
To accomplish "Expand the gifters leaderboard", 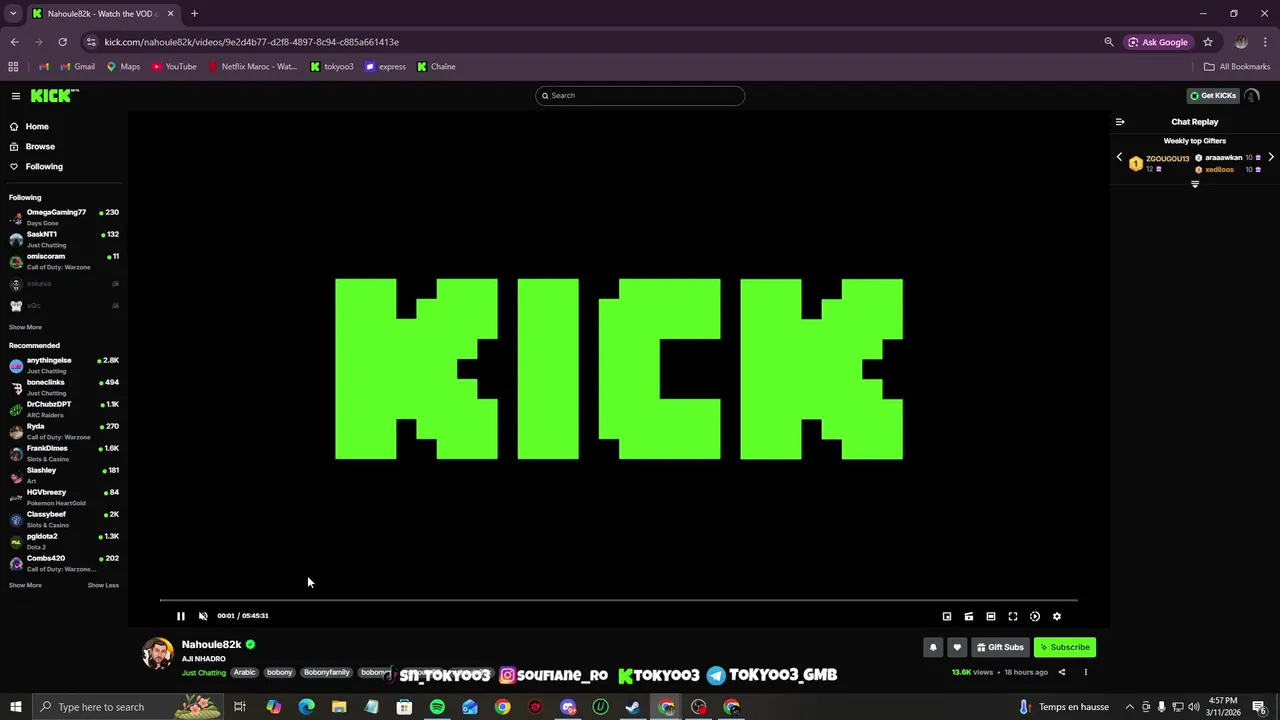I will click(1195, 185).
